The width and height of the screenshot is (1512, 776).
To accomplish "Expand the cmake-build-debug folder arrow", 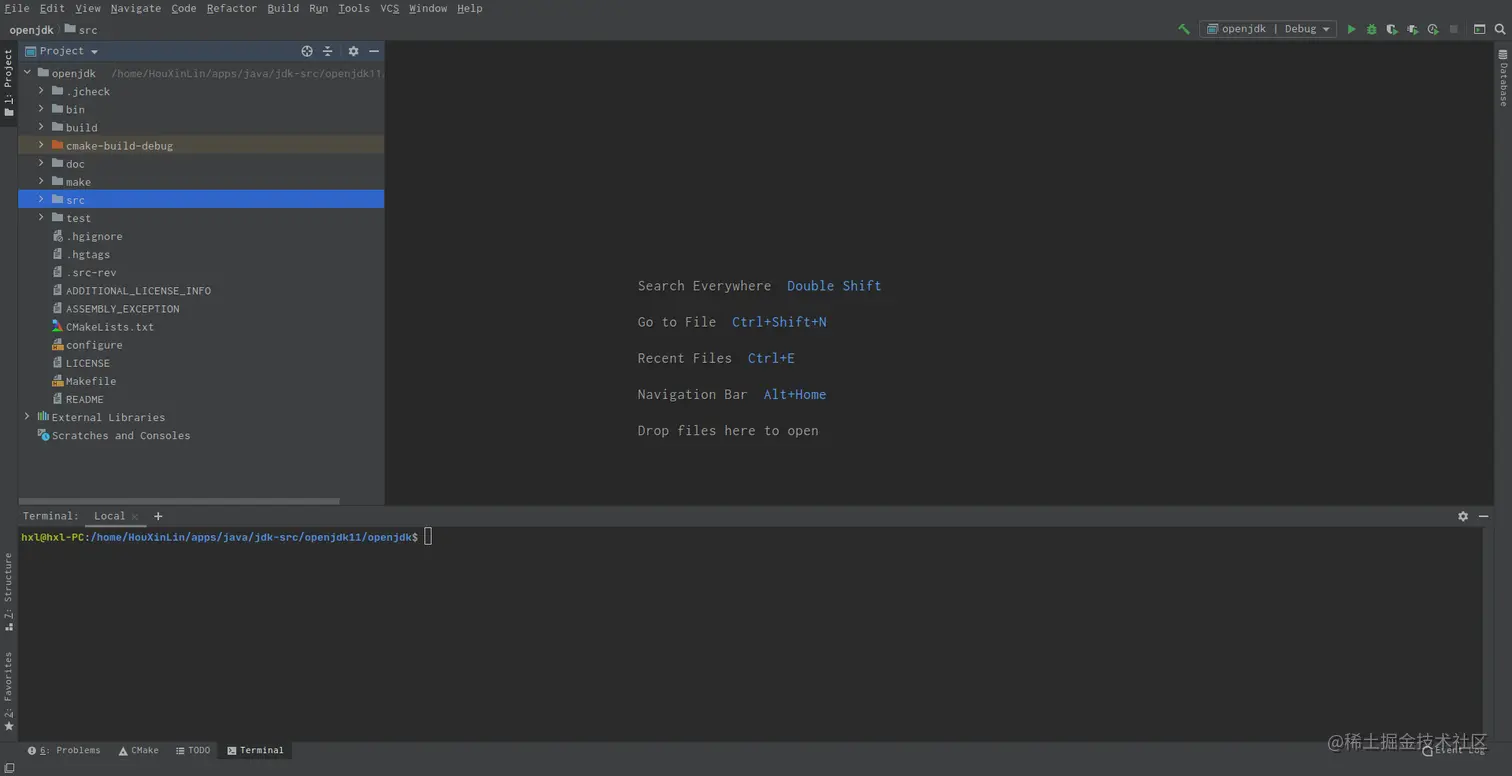I will pos(41,145).
